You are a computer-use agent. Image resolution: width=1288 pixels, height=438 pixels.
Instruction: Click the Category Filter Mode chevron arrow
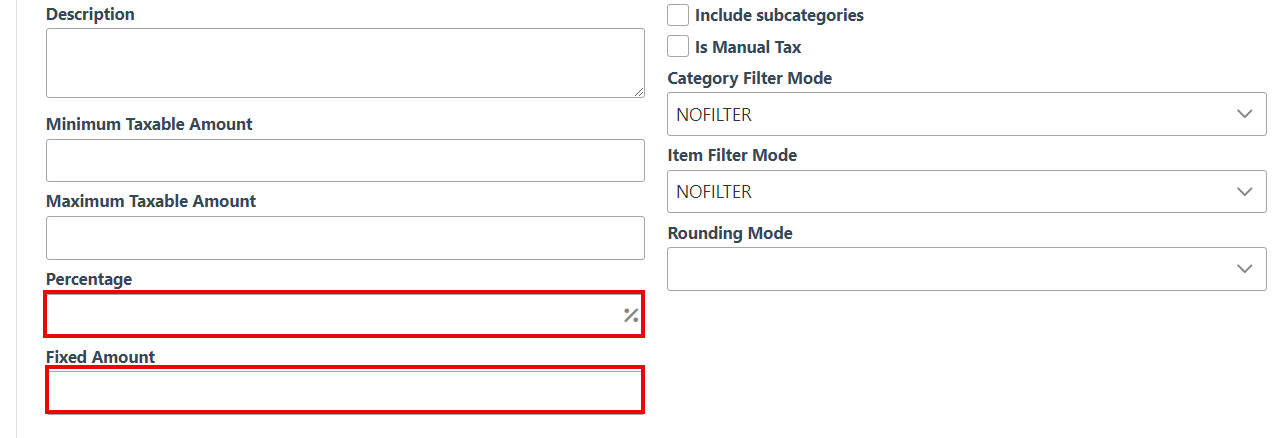1244,114
